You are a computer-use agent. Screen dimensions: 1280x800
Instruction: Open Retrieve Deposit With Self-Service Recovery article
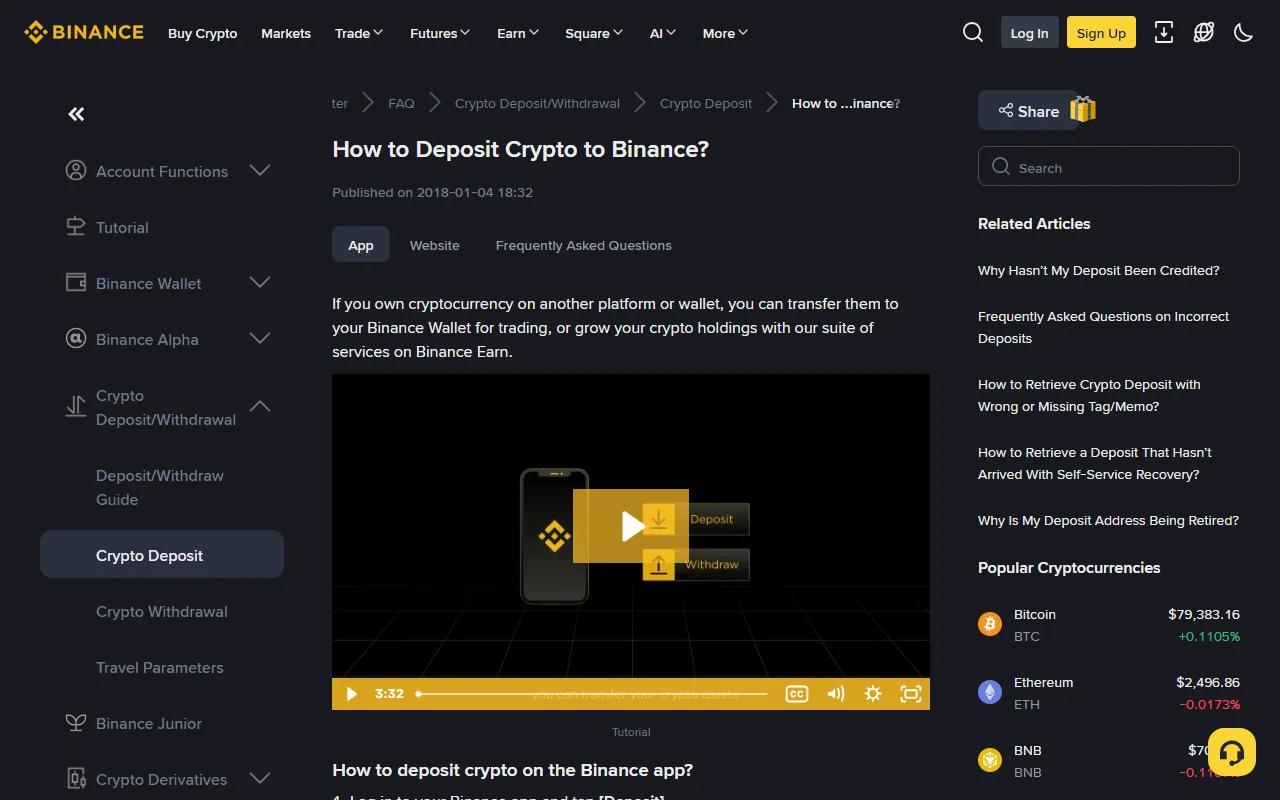coord(1095,463)
